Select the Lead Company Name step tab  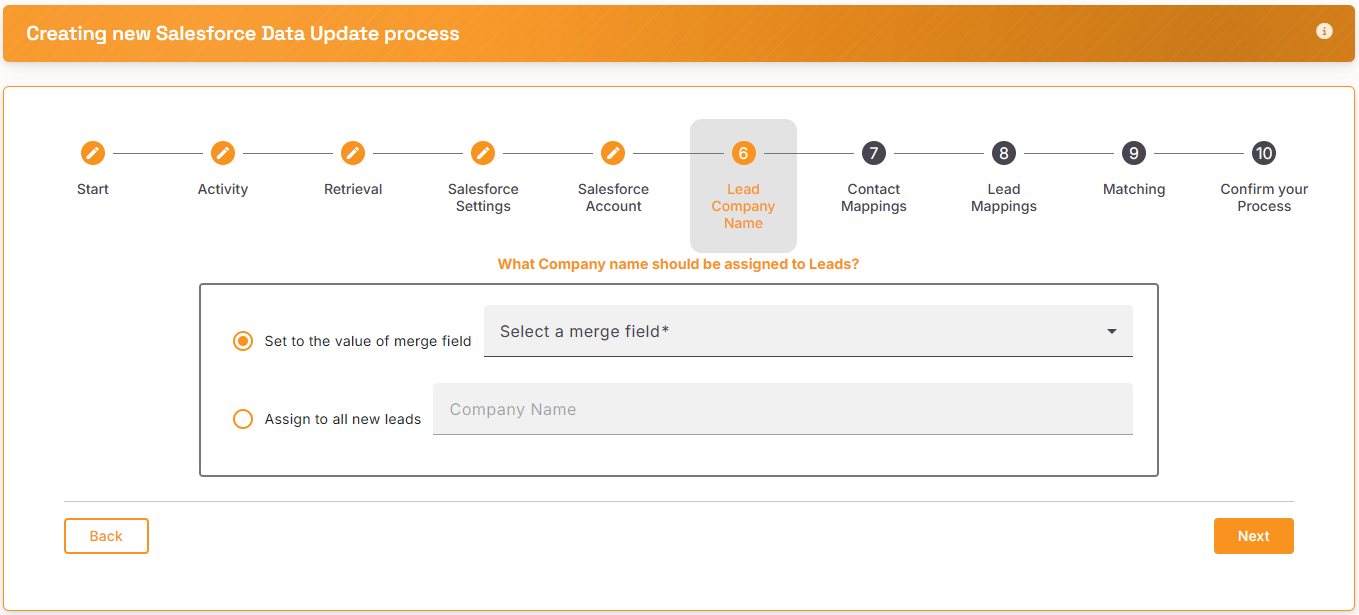[x=743, y=186]
